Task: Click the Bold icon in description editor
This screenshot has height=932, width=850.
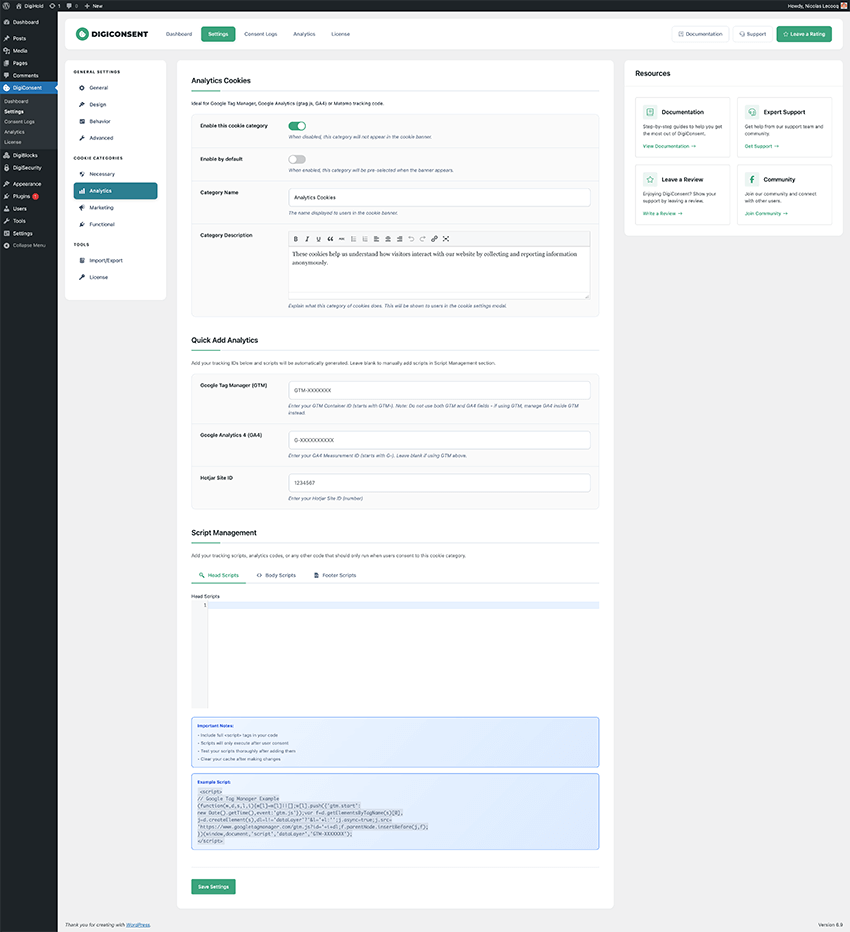Action: click(295, 239)
